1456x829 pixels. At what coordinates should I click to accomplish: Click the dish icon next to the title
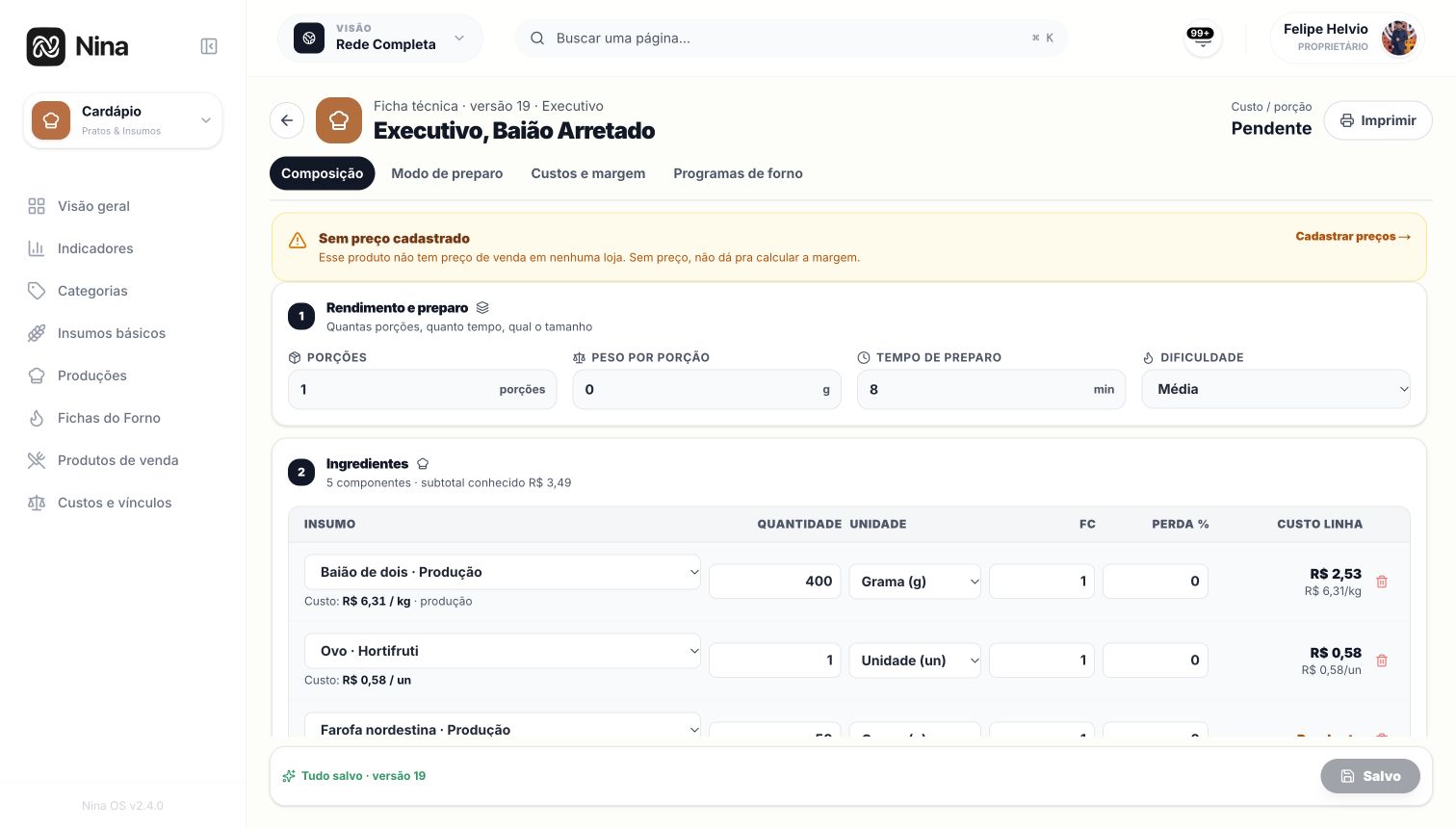339,120
